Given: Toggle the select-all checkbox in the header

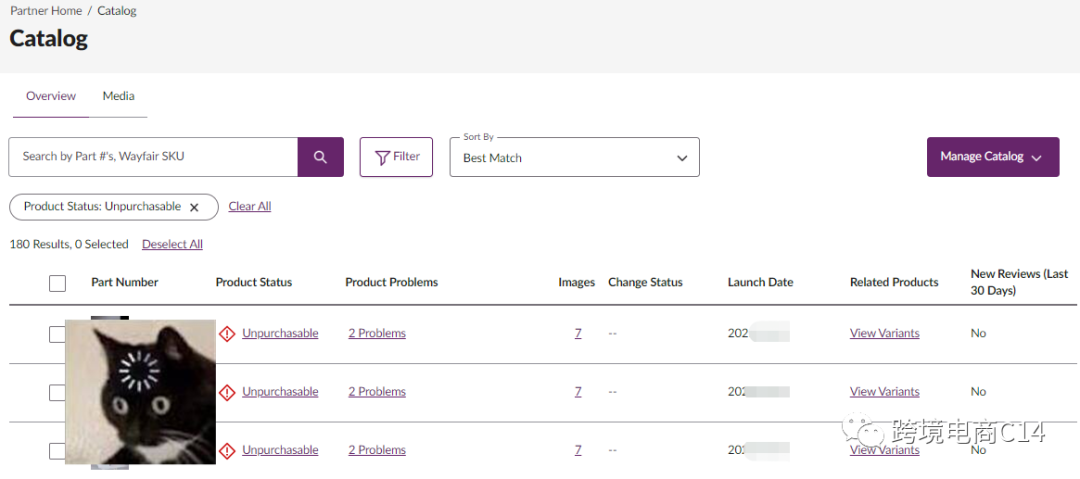Looking at the screenshot, I should pyautogui.click(x=57, y=283).
